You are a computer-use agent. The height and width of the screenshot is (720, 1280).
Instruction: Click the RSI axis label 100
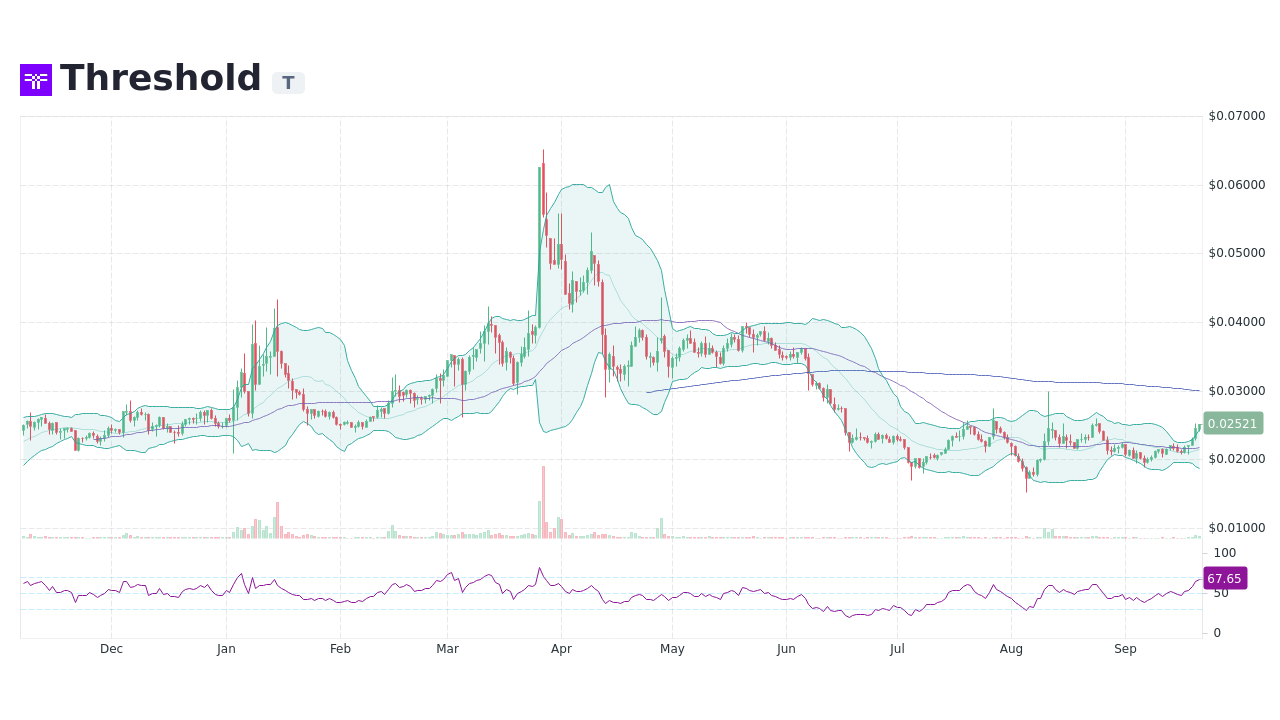tap(1225, 553)
